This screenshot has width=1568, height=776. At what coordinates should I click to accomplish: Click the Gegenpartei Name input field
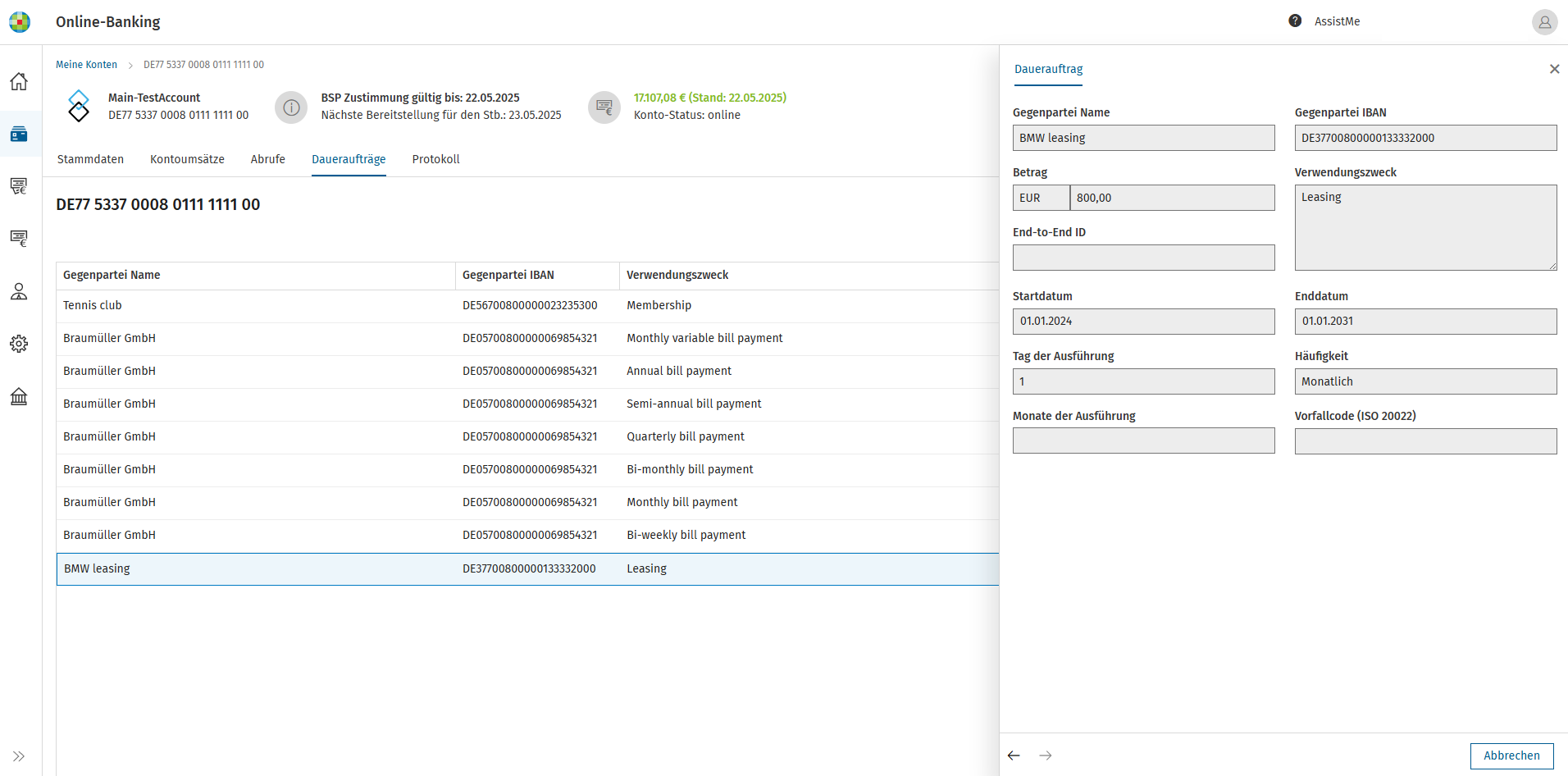(1143, 138)
